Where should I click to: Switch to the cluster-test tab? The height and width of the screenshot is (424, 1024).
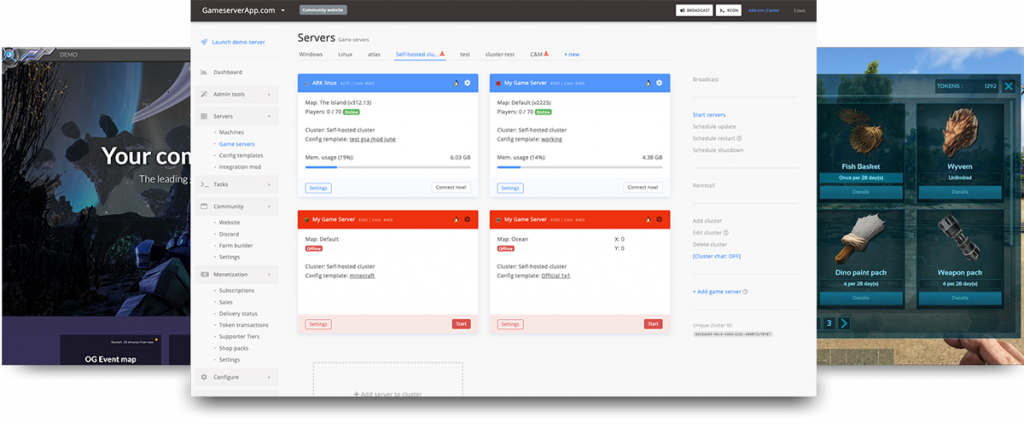tap(500, 53)
